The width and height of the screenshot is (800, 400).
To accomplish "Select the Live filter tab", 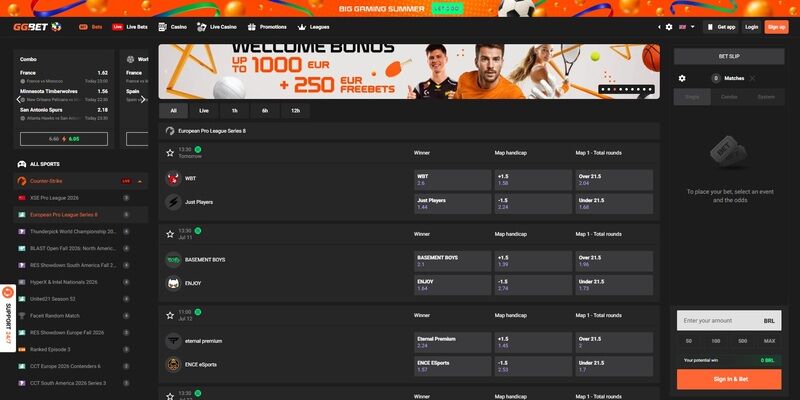I will [x=204, y=111].
